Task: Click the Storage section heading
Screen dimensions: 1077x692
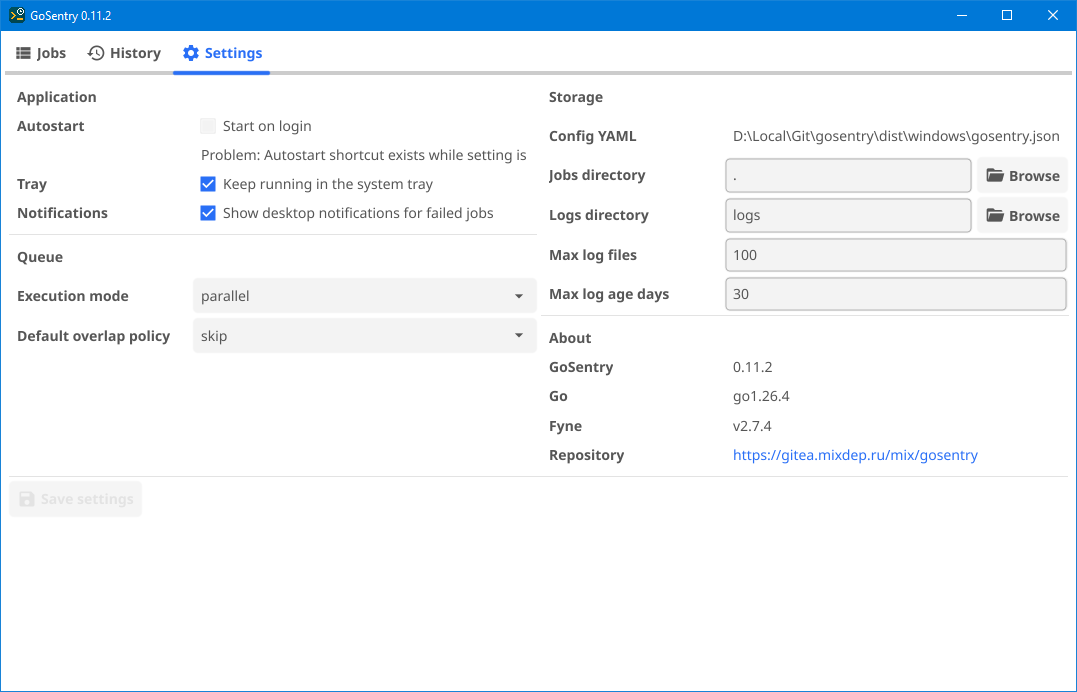Action: click(x=576, y=97)
